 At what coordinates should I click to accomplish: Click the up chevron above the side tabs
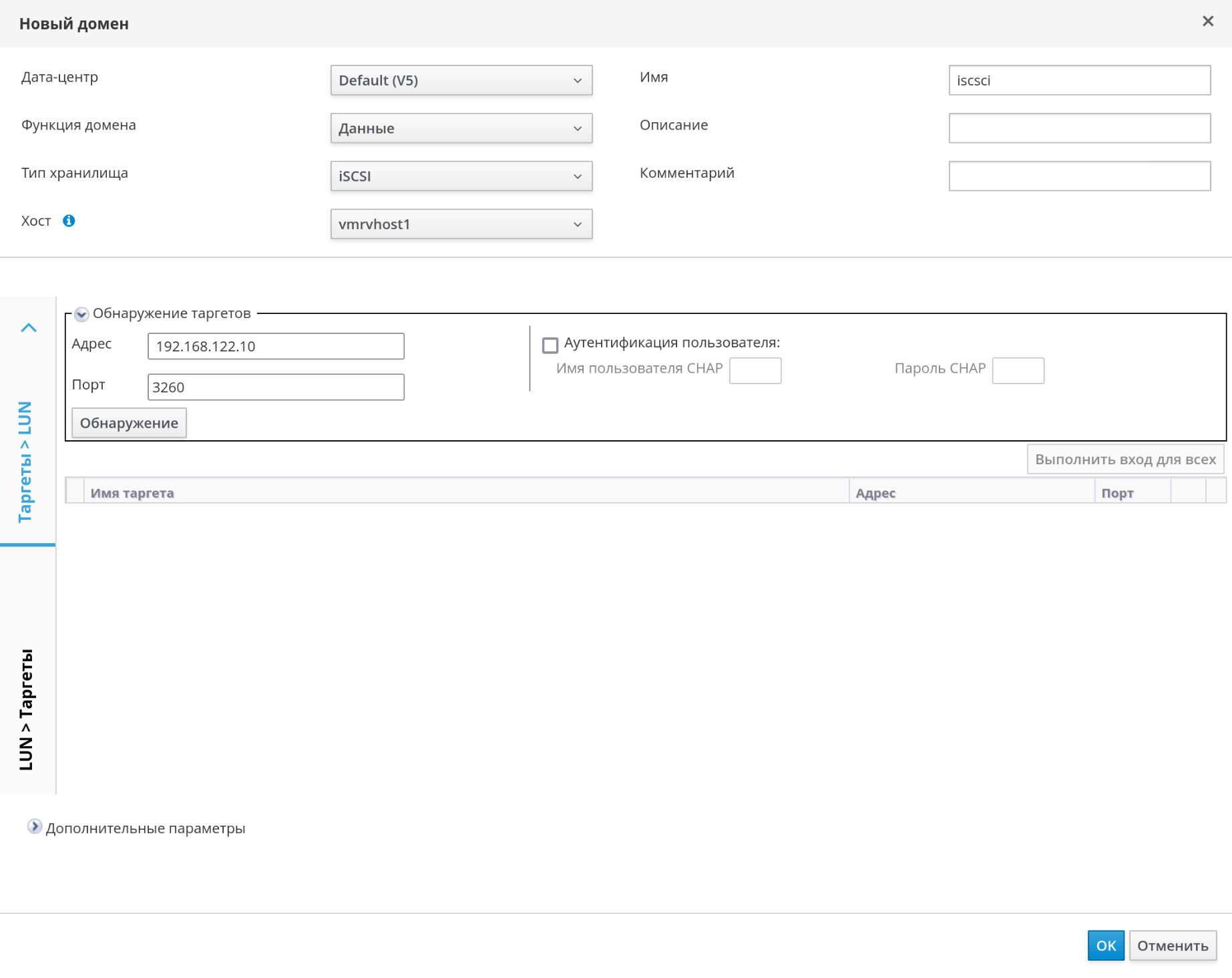point(29,328)
